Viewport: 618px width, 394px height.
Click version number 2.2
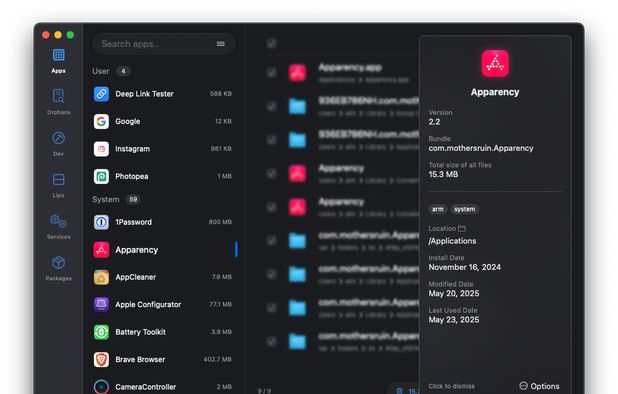pos(434,122)
